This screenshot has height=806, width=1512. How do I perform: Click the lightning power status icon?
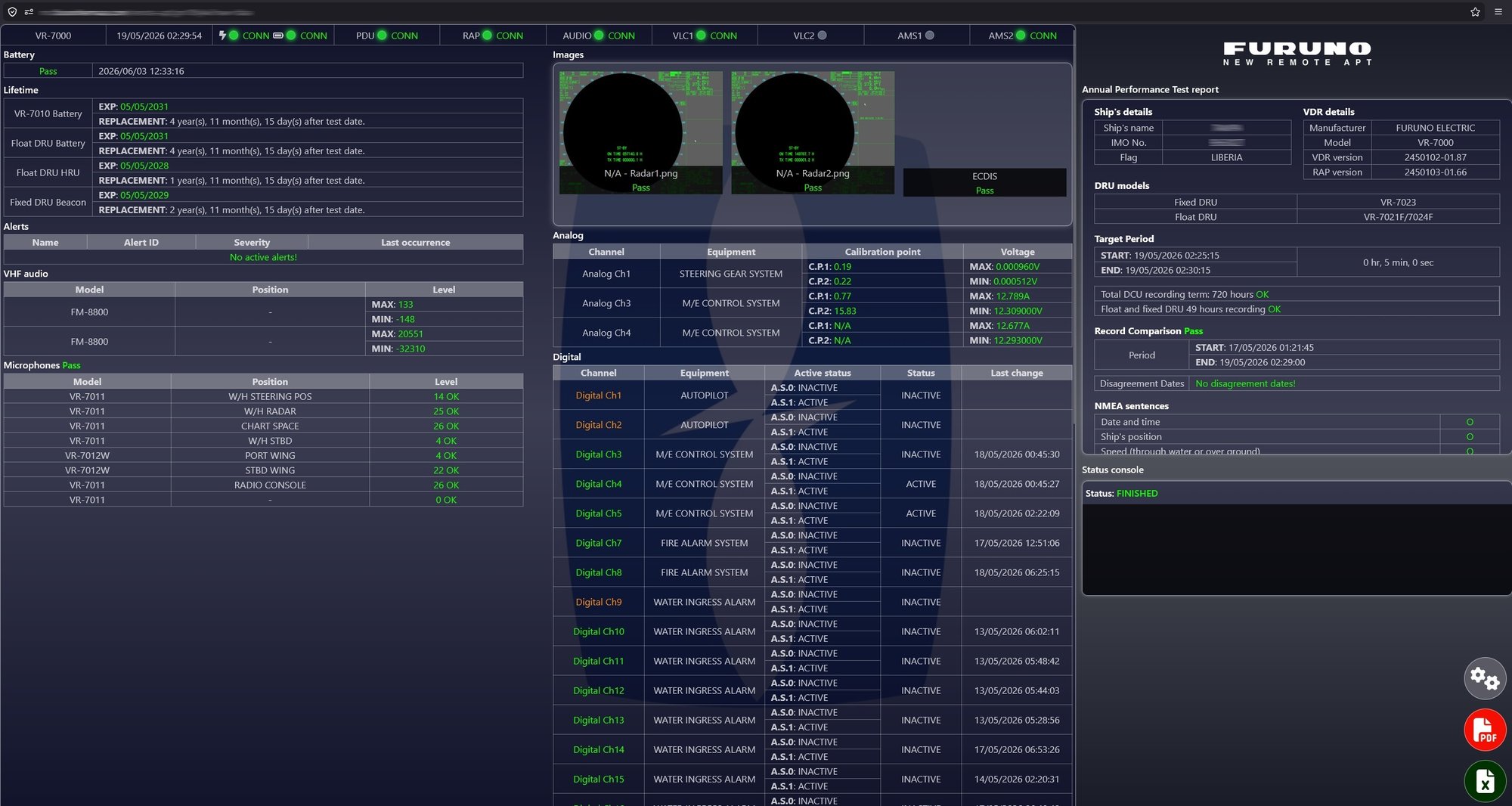(222, 35)
